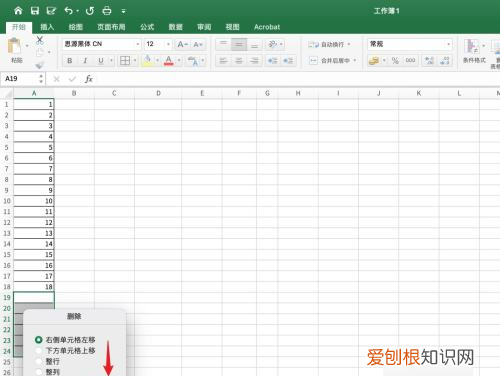Image resolution: width=500 pixels, height=376 pixels.
Task: Click the Home icon in title bar
Action: 18,11
